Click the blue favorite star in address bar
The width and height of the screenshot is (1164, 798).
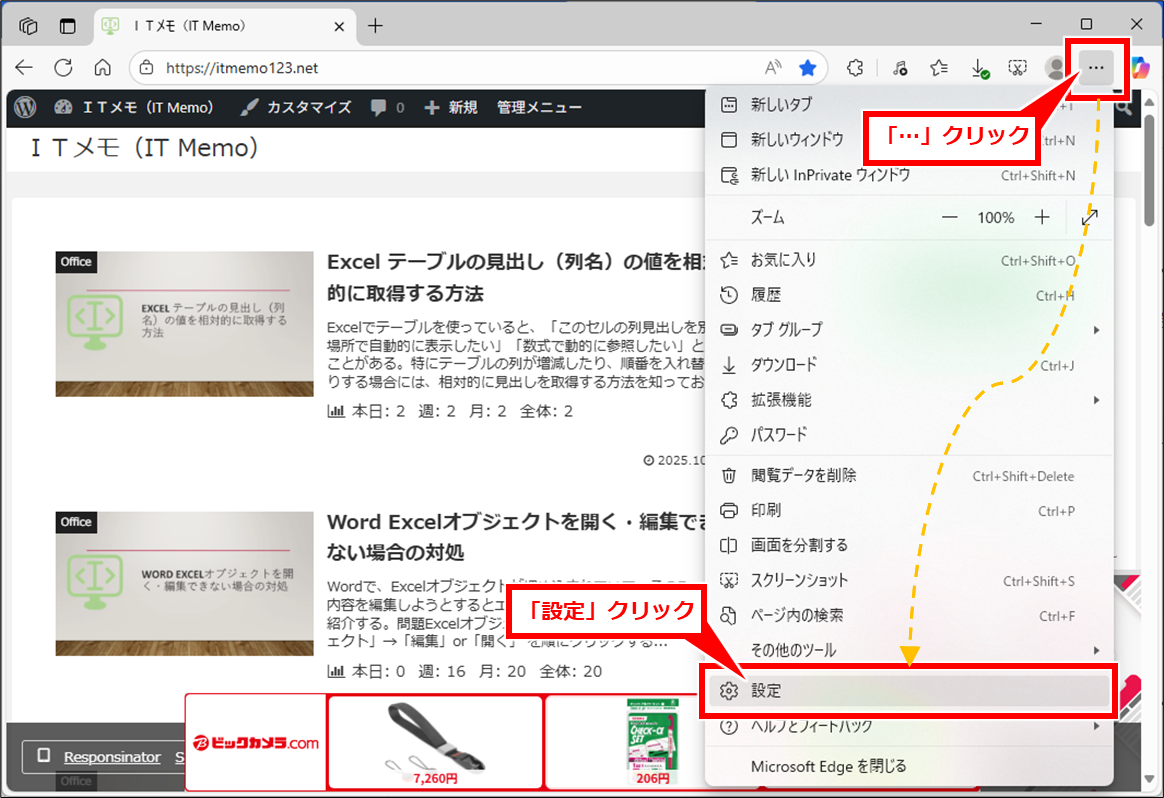pyautogui.click(x=807, y=68)
